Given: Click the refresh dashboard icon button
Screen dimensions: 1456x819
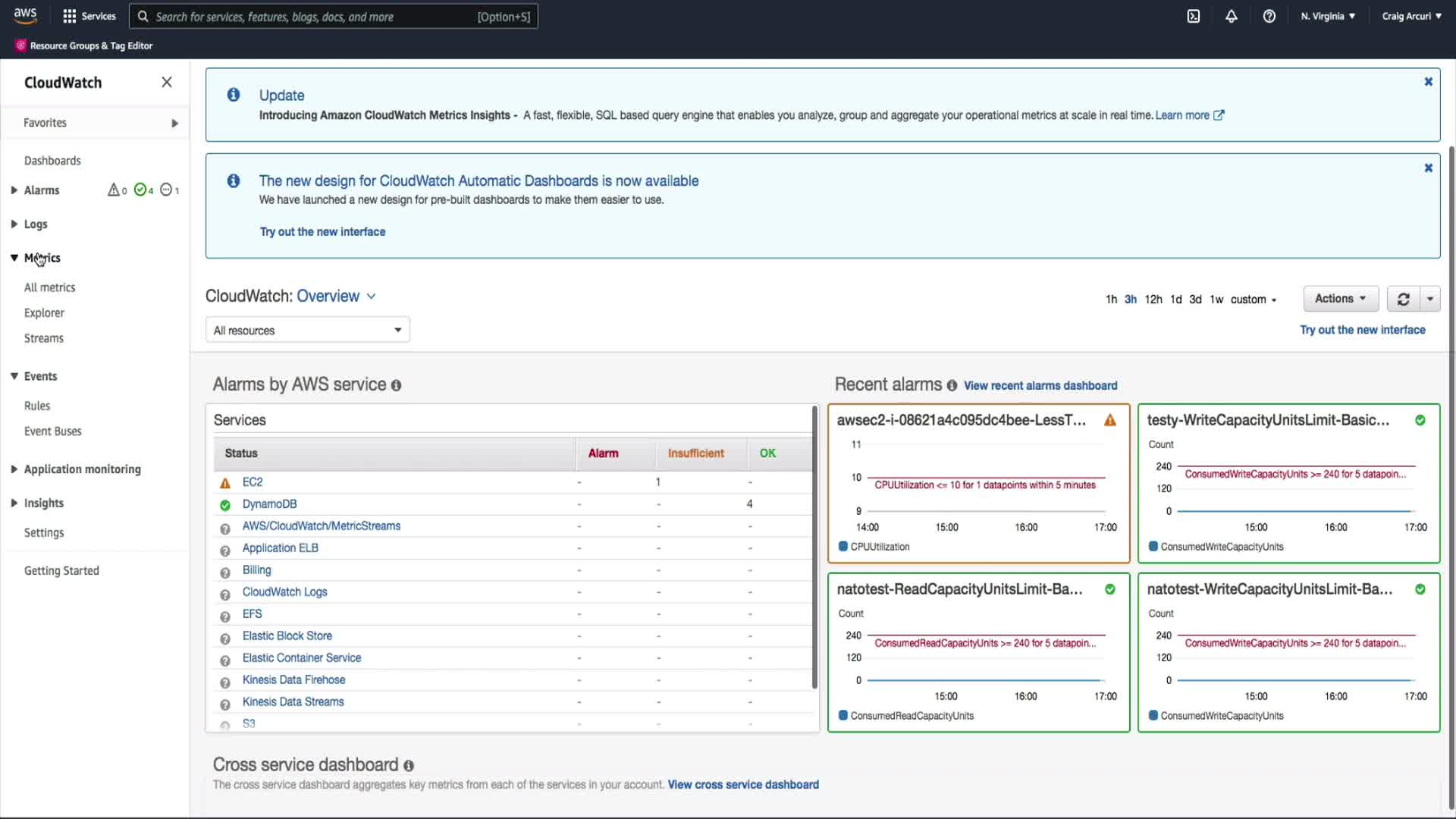Looking at the screenshot, I should click(x=1404, y=299).
